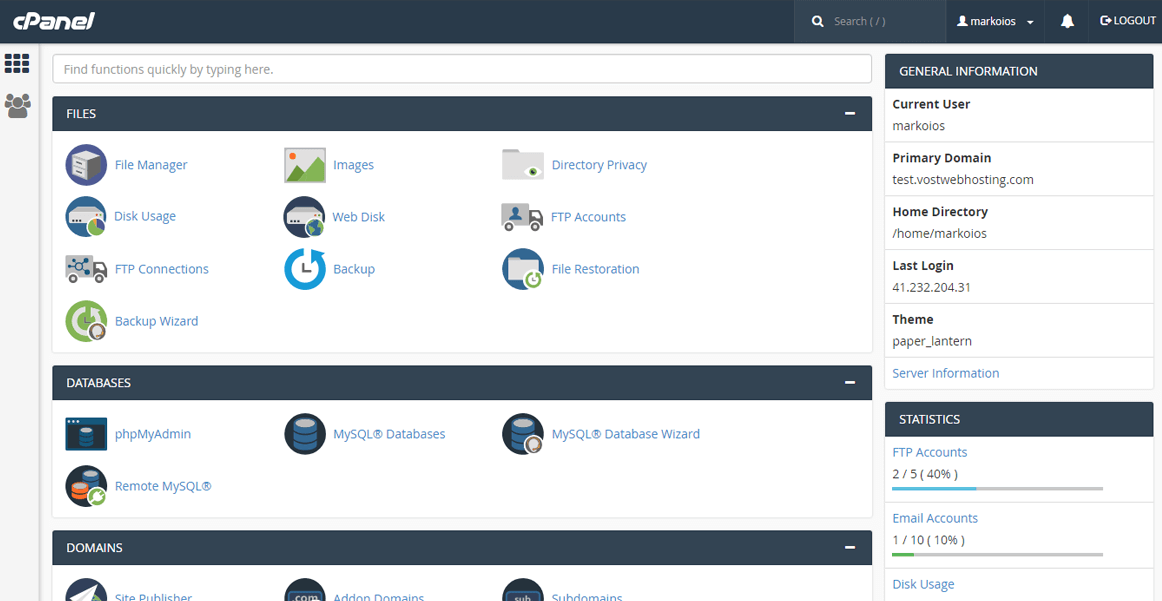The image size is (1162, 601).
Task: Open the MySQL® Databases link
Action: 389,434
